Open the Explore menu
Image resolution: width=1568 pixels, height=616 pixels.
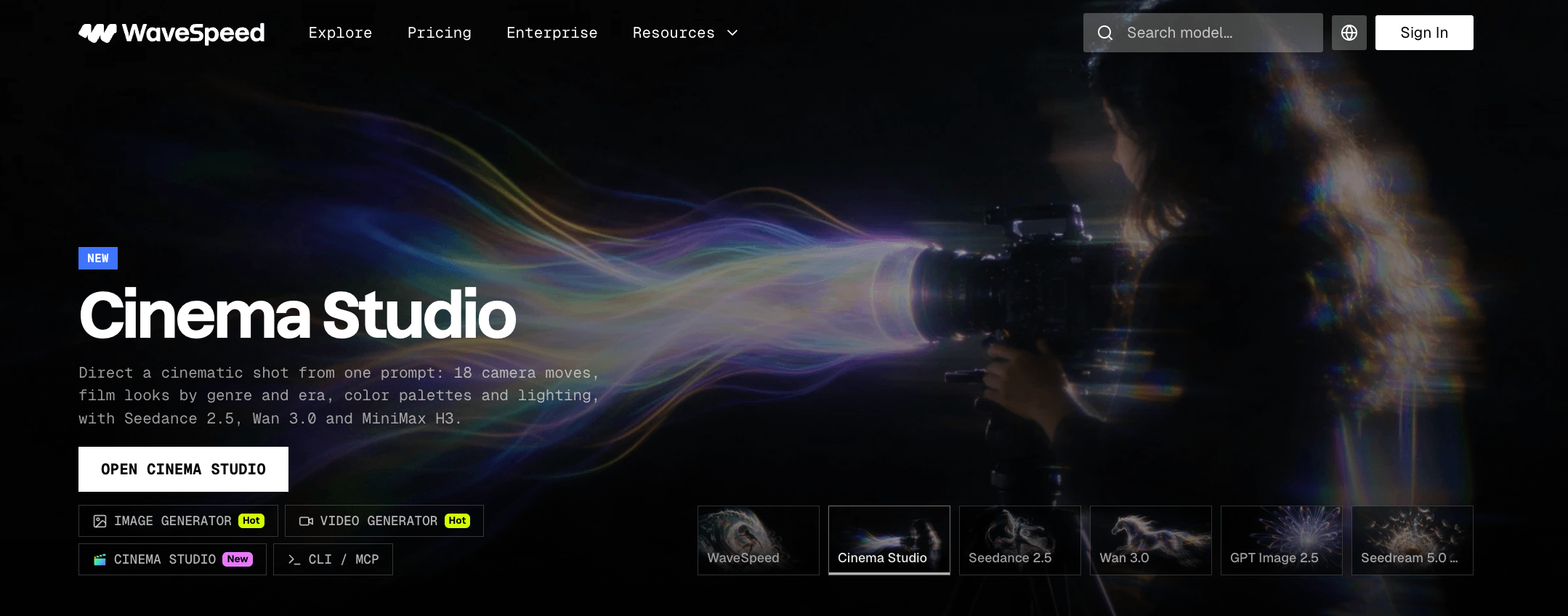coord(340,33)
